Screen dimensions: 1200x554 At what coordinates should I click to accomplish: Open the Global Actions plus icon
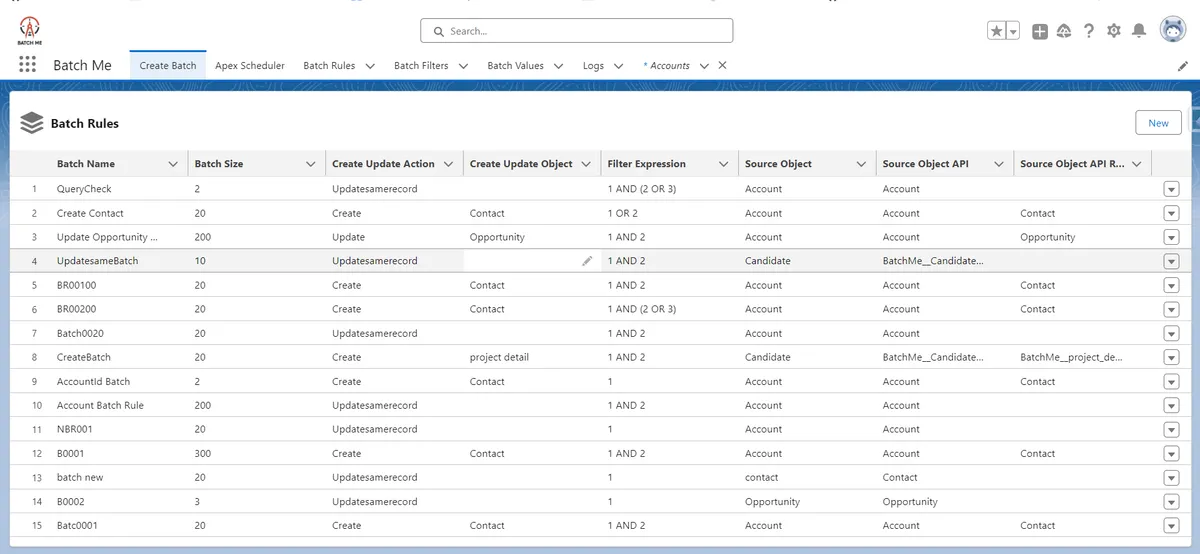pyautogui.click(x=1040, y=31)
